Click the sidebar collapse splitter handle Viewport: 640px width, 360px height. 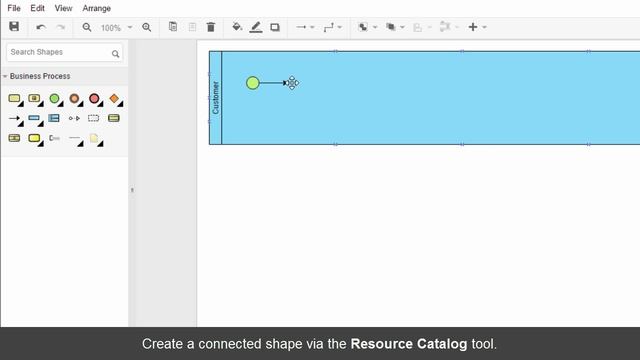click(x=132, y=190)
